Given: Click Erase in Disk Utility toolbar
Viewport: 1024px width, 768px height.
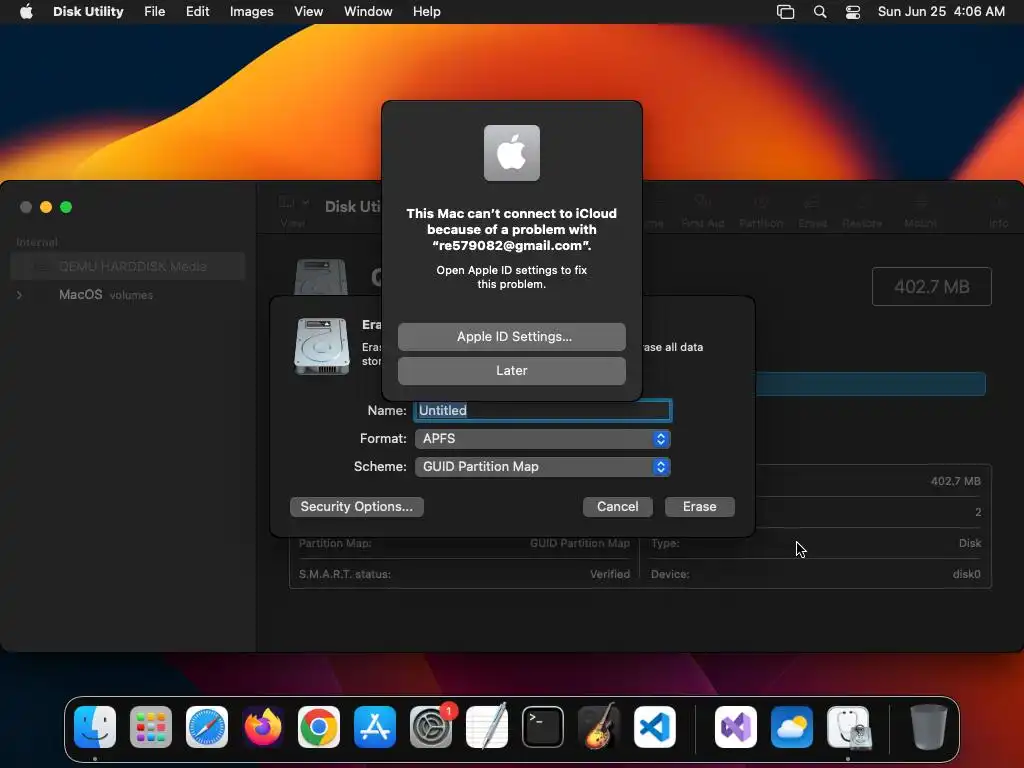Looking at the screenshot, I should click(x=812, y=212).
